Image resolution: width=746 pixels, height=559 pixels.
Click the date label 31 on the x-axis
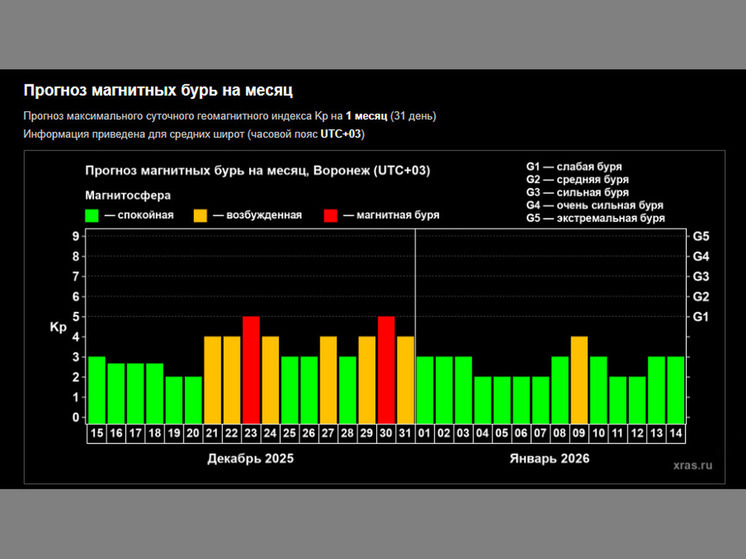coord(405,432)
